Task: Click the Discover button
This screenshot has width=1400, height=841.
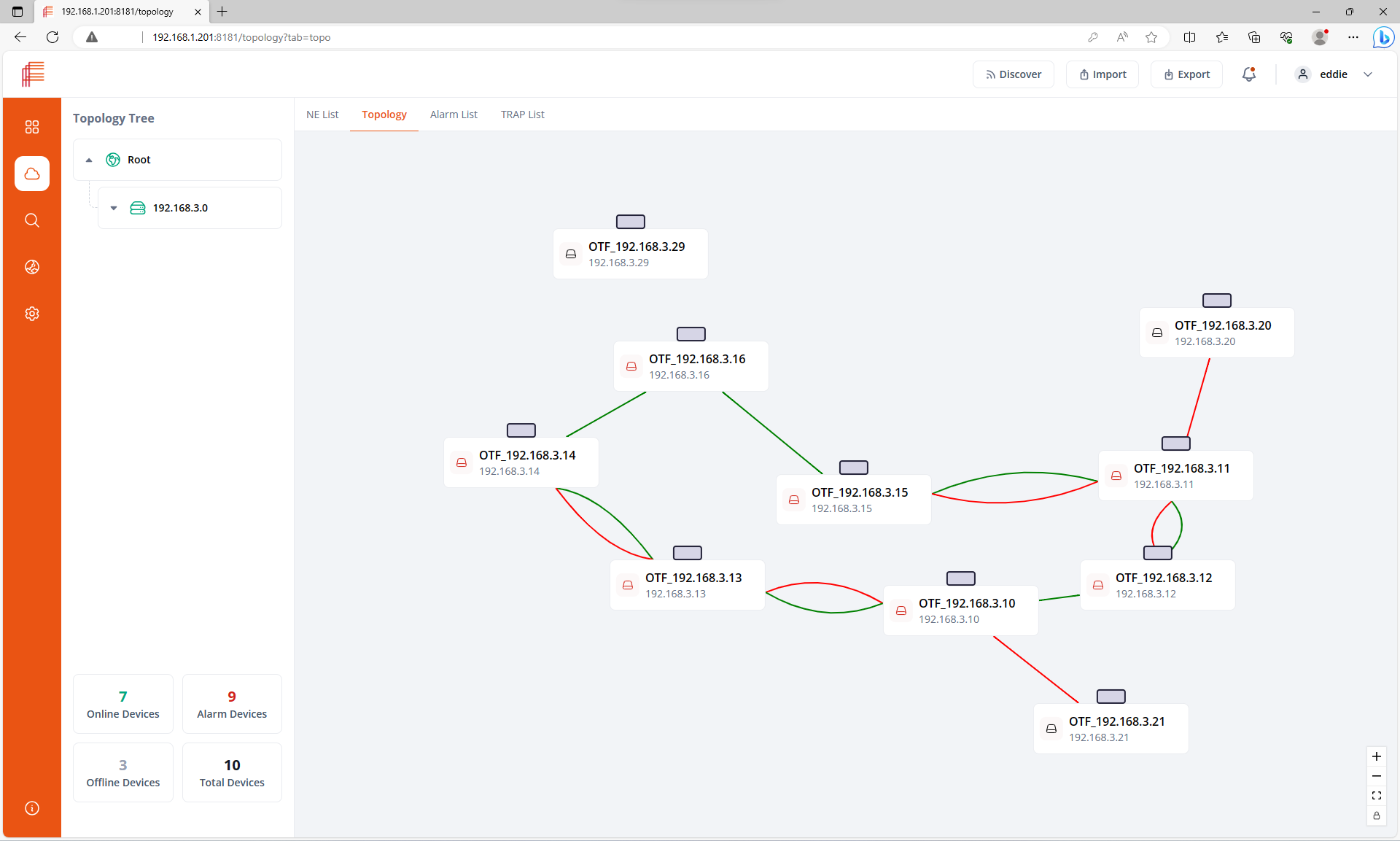Action: [1014, 74]
